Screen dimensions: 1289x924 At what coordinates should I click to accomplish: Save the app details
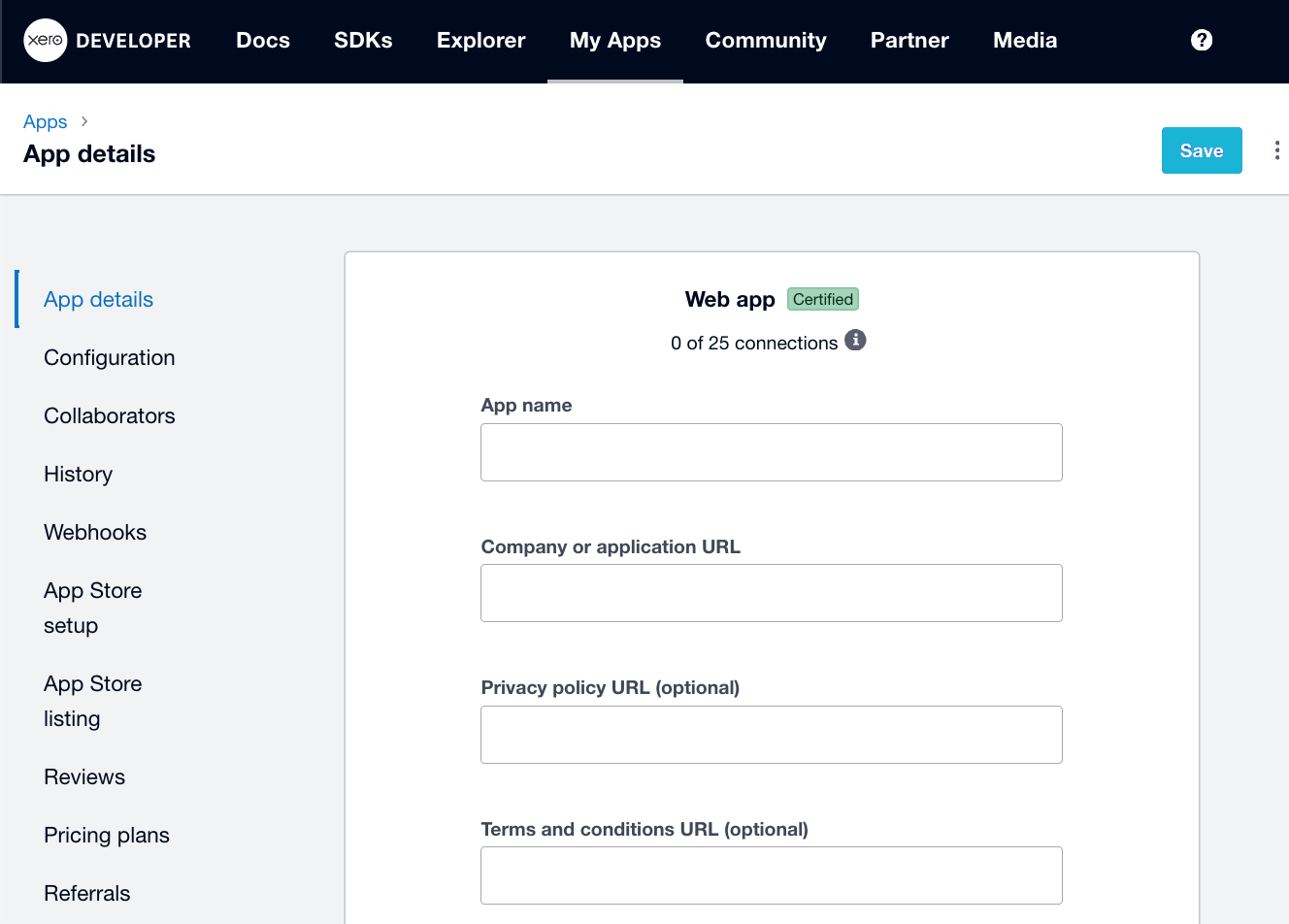1202,149
